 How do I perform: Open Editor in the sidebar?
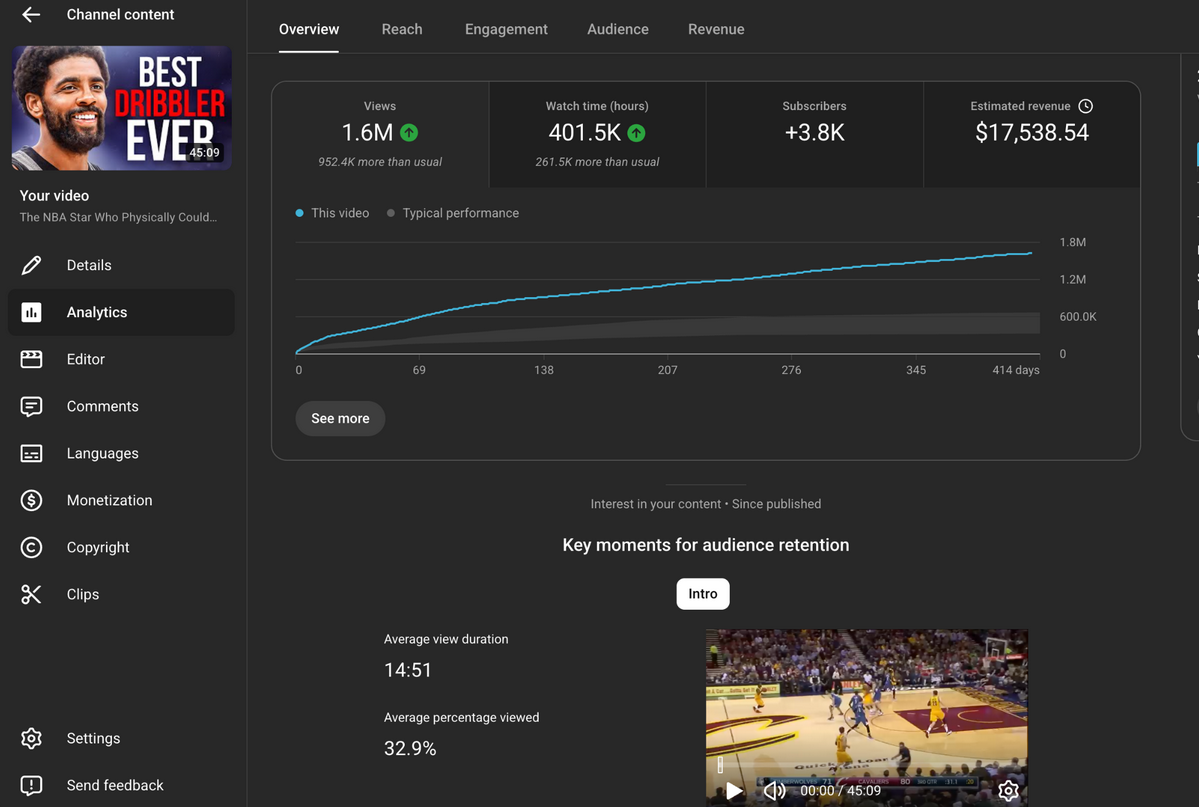(121, 359)
